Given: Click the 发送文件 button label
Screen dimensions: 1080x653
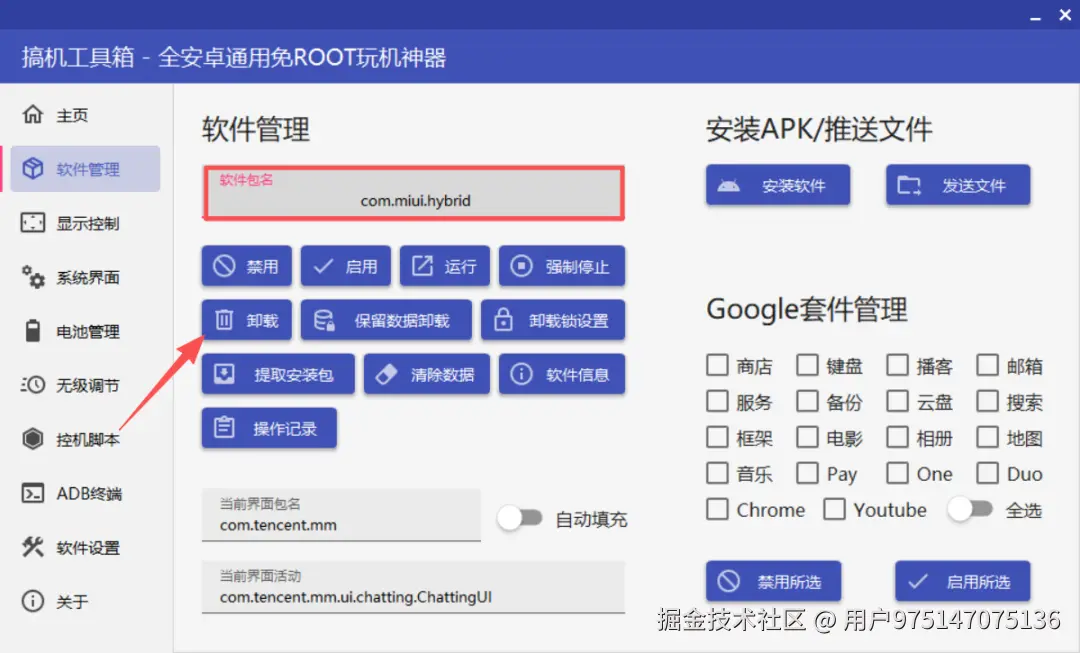Looking at the screenshot, I should [974, 185].
